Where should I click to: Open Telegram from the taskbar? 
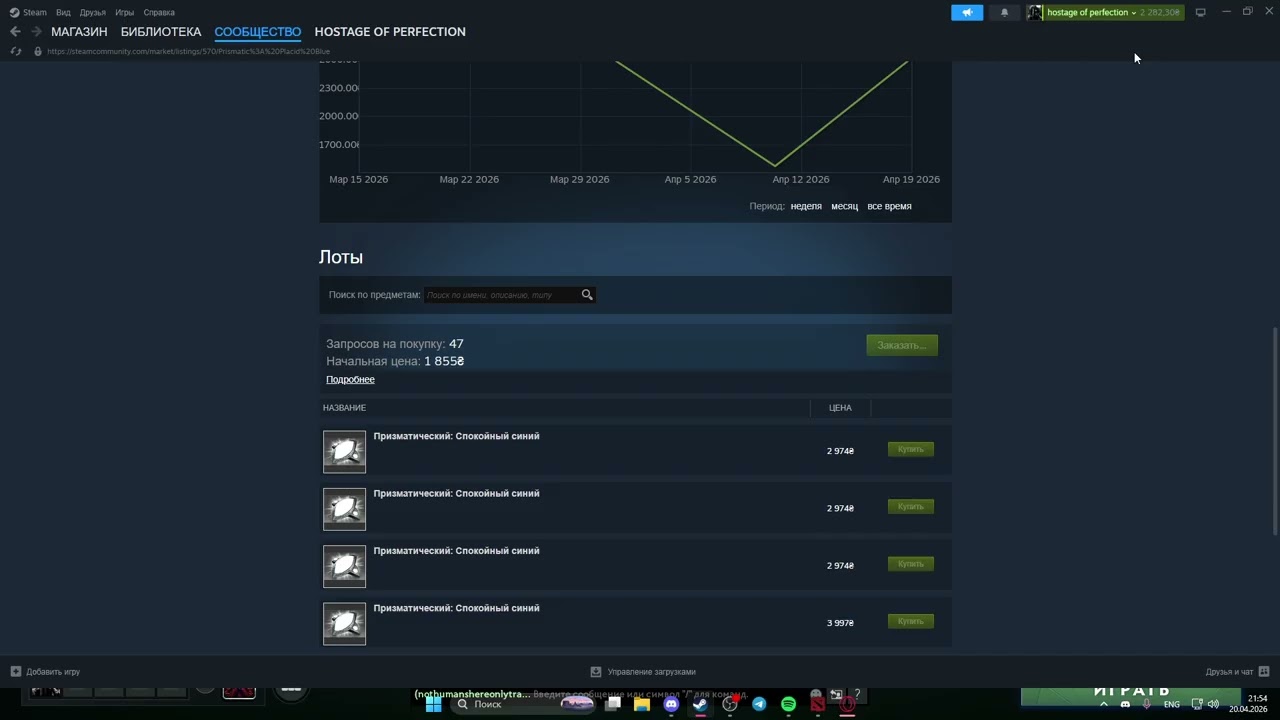tap(759, 704)
